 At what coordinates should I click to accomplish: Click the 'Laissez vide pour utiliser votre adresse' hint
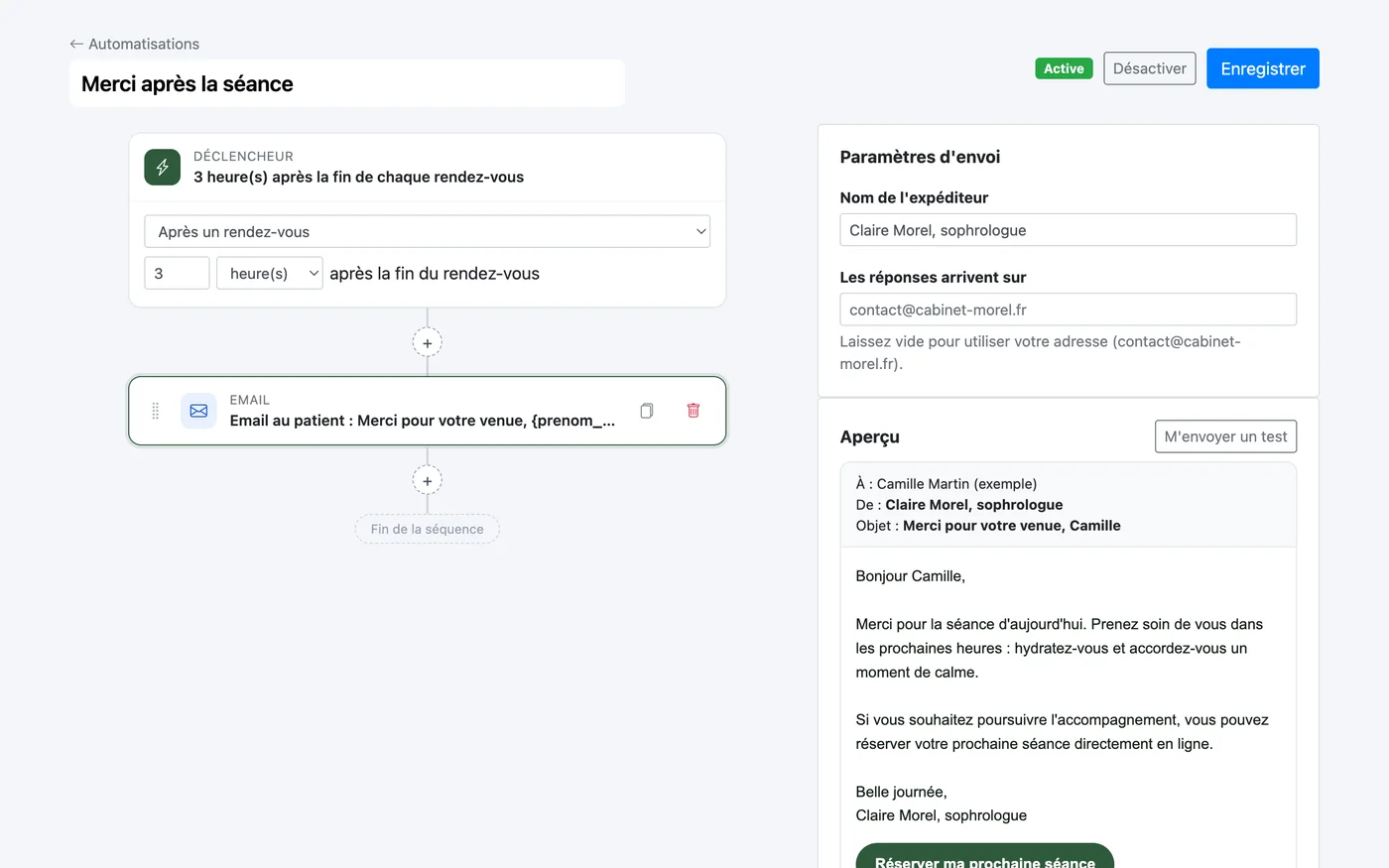coord(1040,352)
